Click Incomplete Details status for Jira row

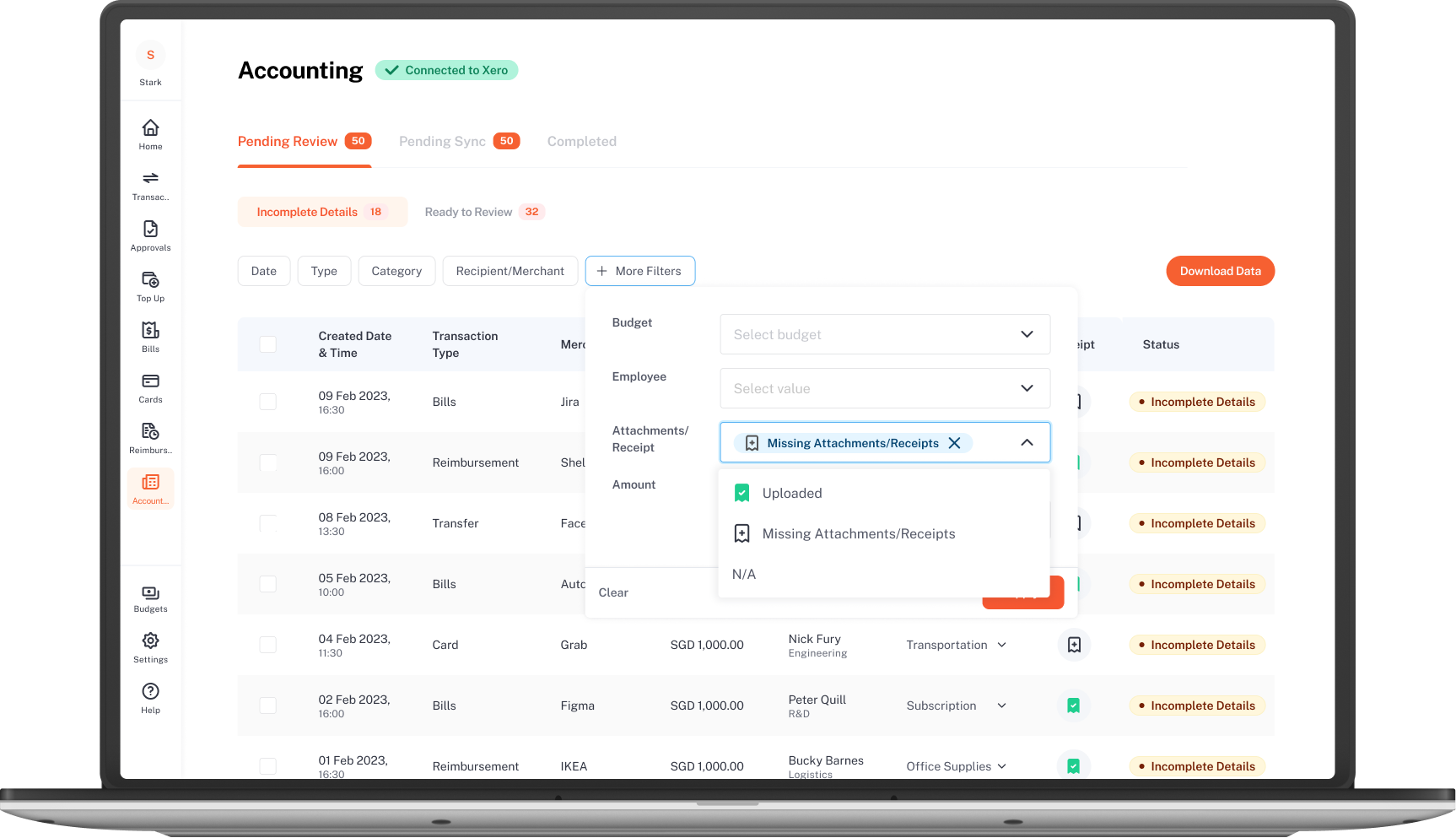[x=1197, y=402]
